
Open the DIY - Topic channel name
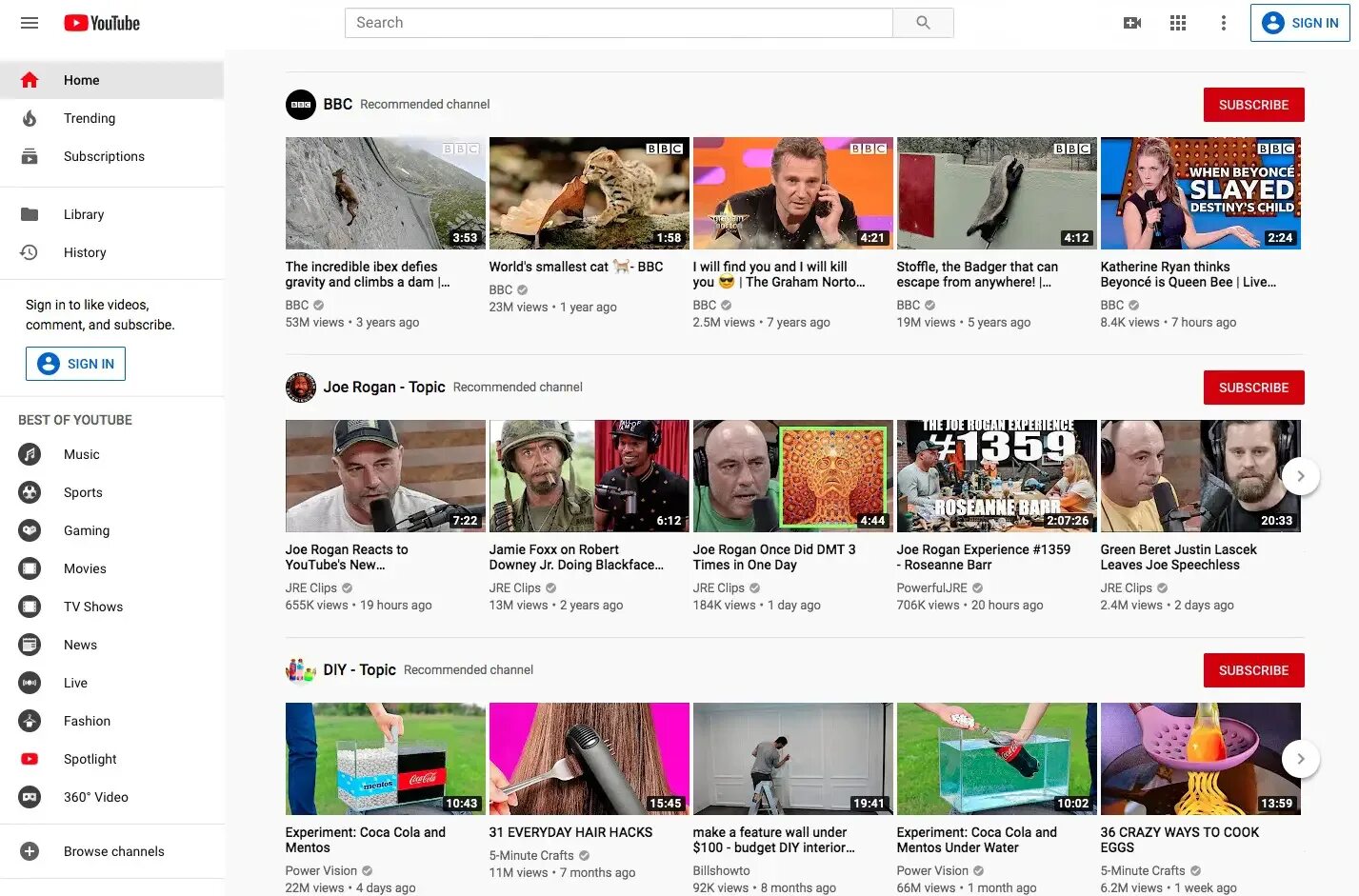coord(359,670)
